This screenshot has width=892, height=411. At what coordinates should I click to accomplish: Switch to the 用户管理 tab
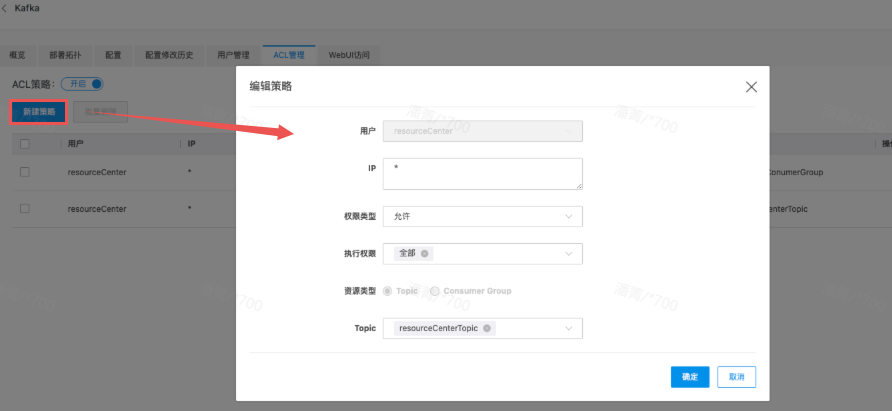click(x=233, y=55)
